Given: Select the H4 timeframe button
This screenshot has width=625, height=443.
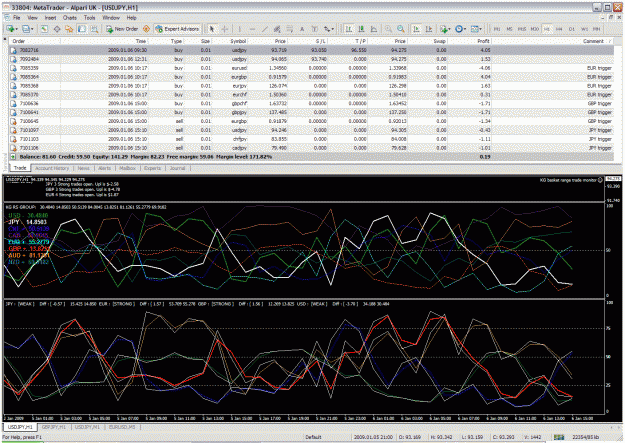Looking at the screenshot, I should coord(559,29).
